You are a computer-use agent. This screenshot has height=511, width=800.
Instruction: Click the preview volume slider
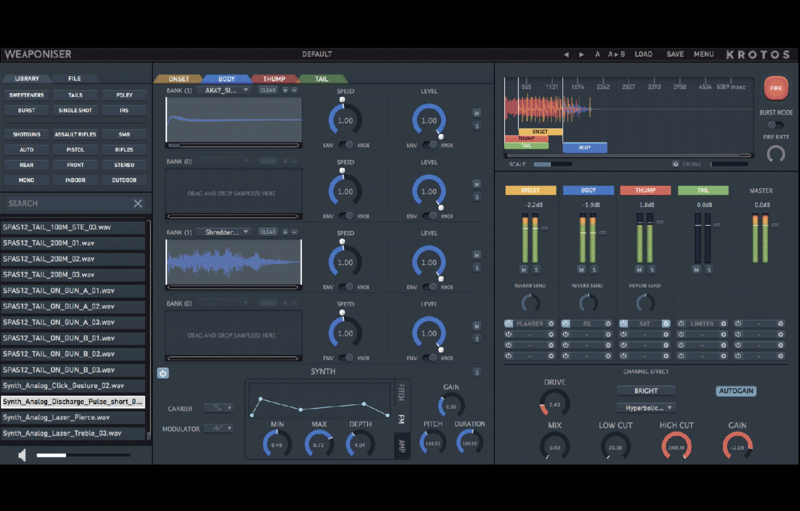click(83, 455)
